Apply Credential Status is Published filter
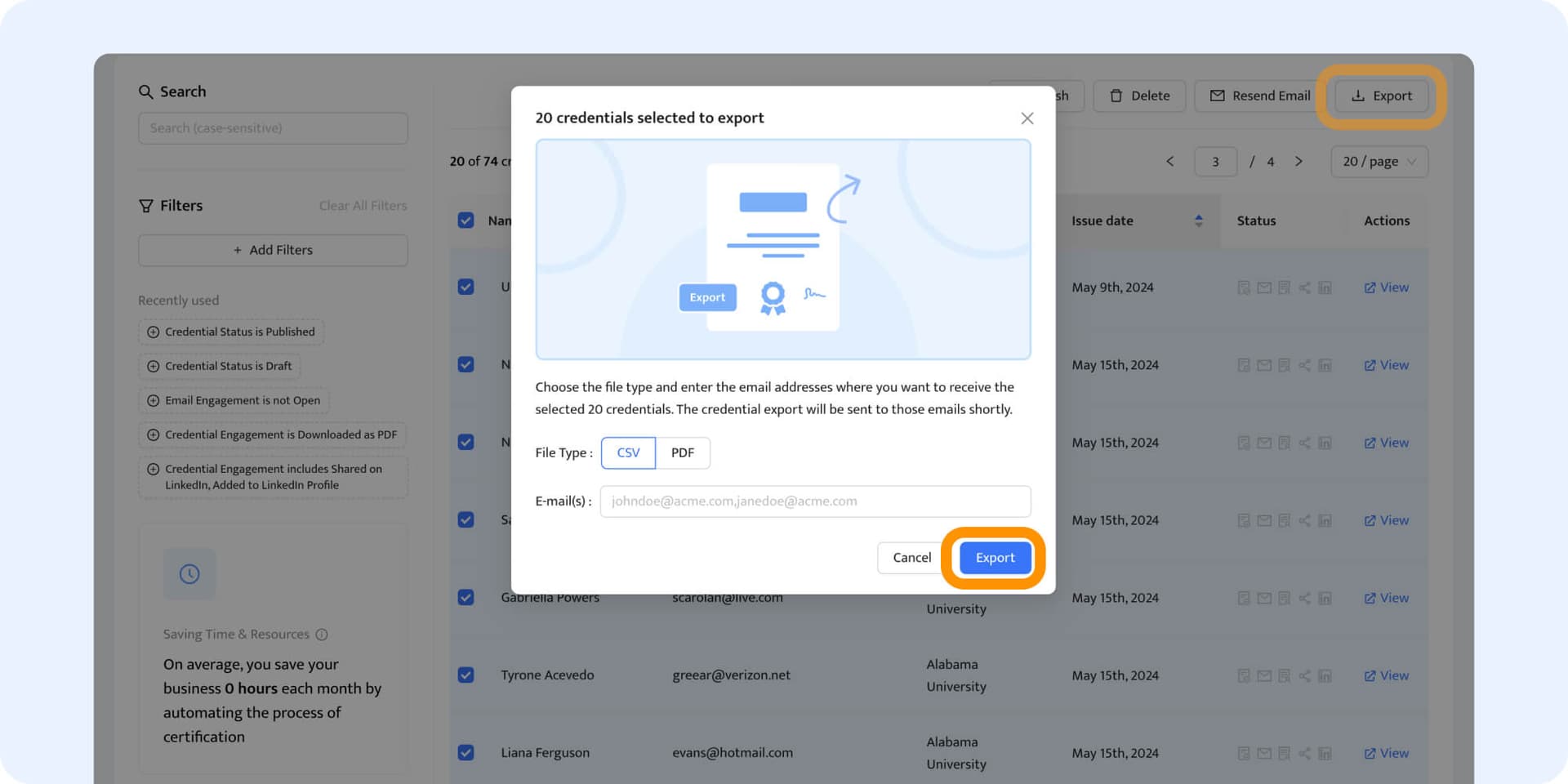 pyautogui.click(x=231, y=332)
